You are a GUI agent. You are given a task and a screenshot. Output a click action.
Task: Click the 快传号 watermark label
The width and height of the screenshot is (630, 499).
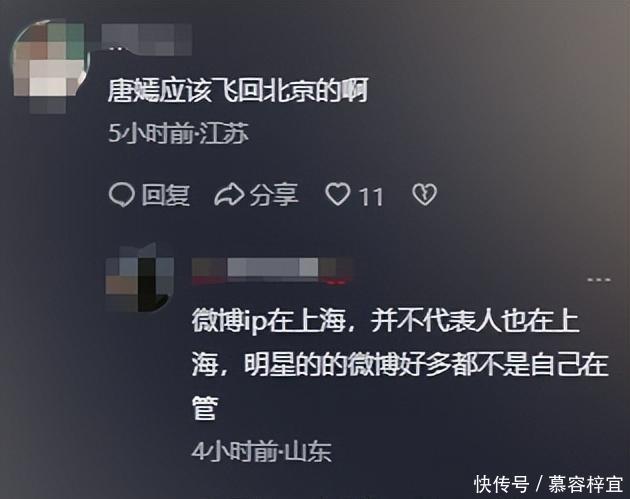501,484
